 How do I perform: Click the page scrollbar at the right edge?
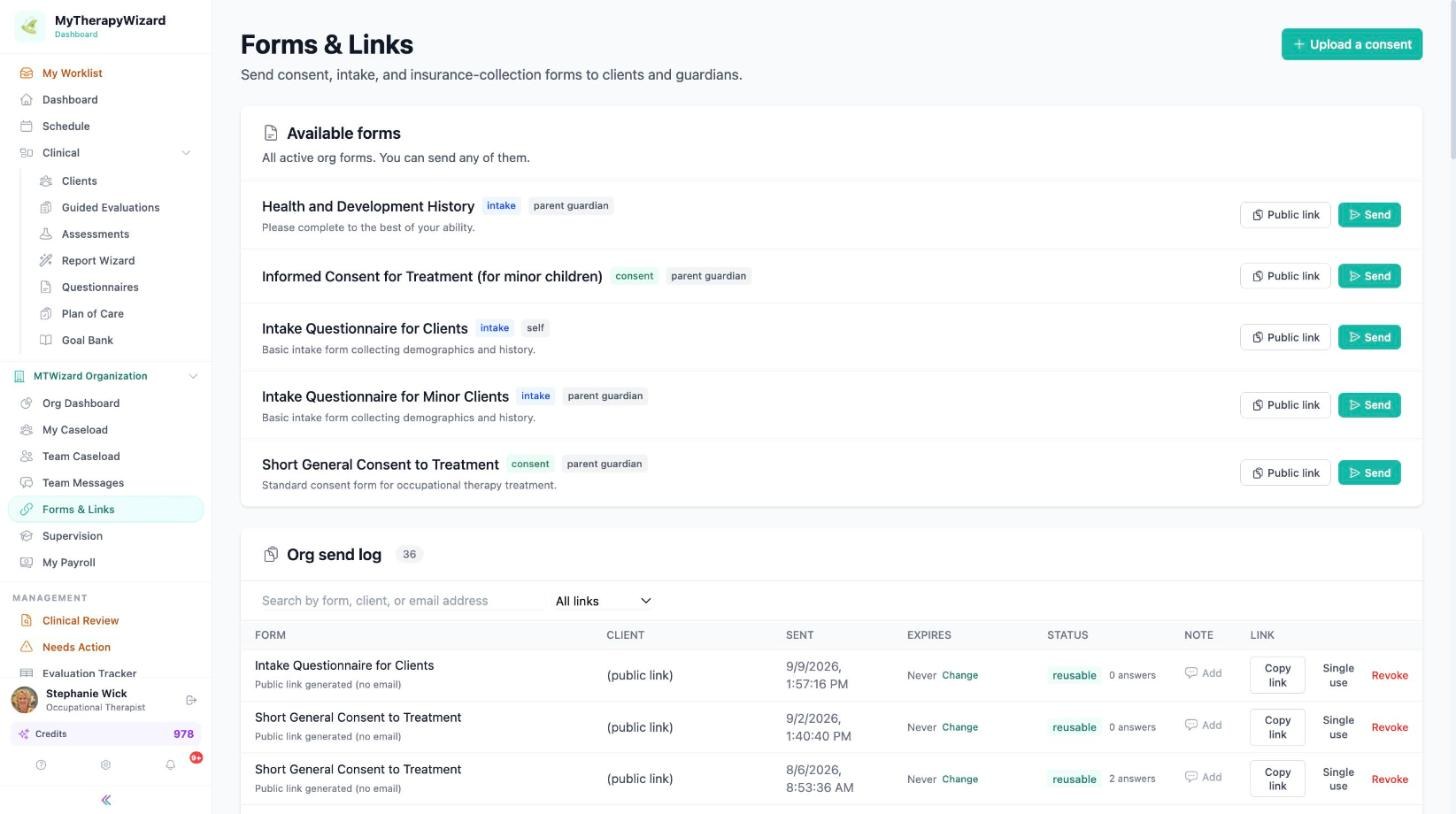[1451, 80]
